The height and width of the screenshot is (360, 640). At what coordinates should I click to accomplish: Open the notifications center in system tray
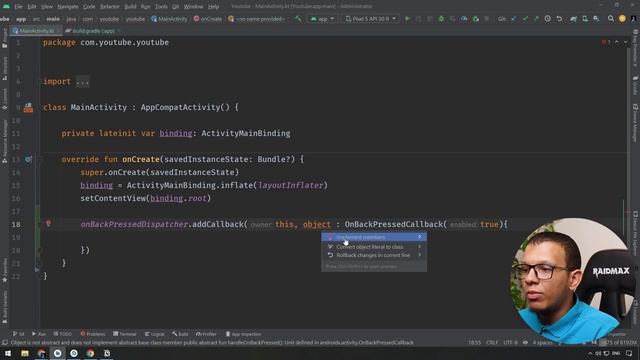(629, 353)
